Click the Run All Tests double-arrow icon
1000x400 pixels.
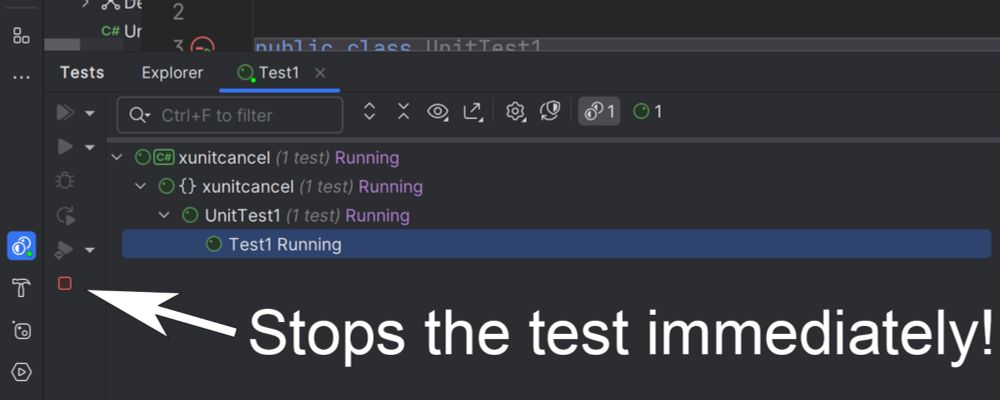pyautogui.click(x=65, y=113)
